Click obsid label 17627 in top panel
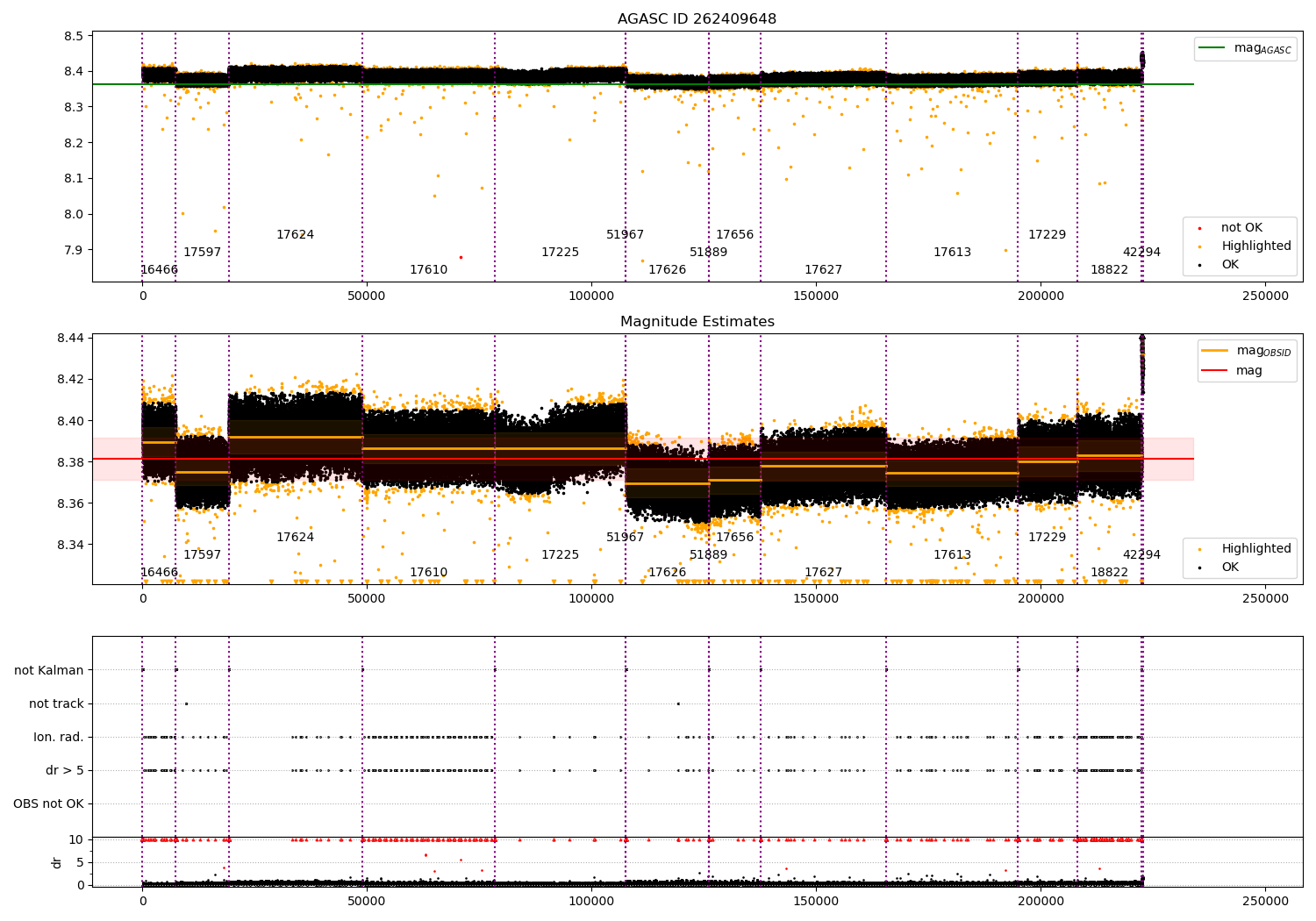 tap(823, 270)
